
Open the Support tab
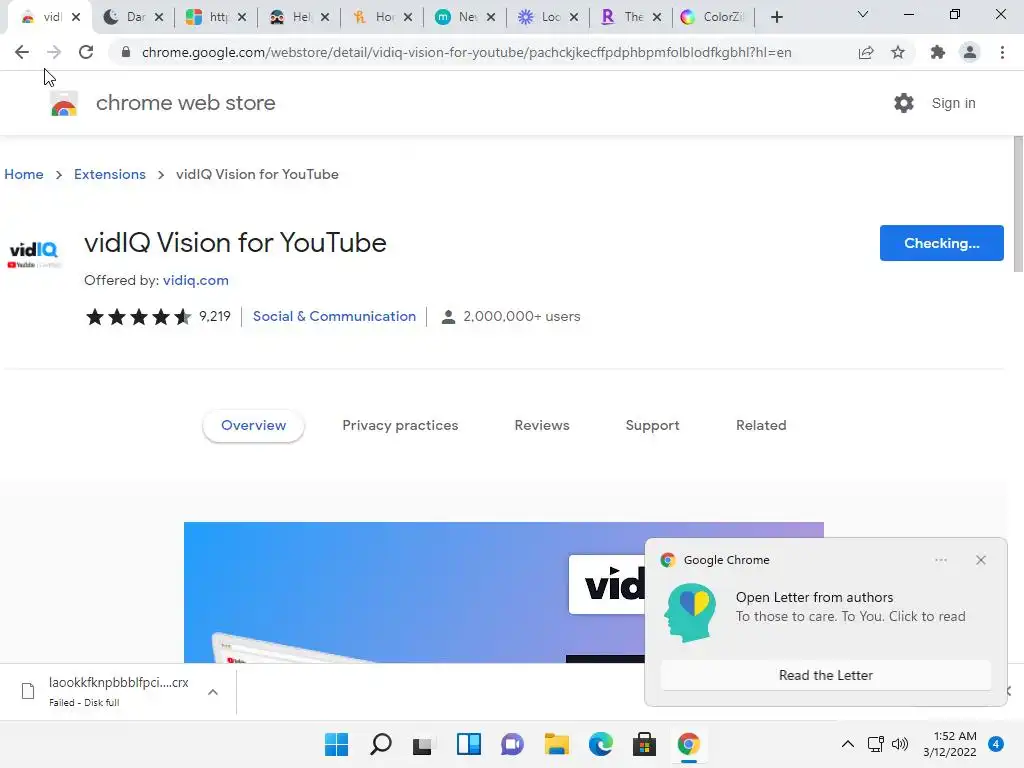[x=652, y=426]
